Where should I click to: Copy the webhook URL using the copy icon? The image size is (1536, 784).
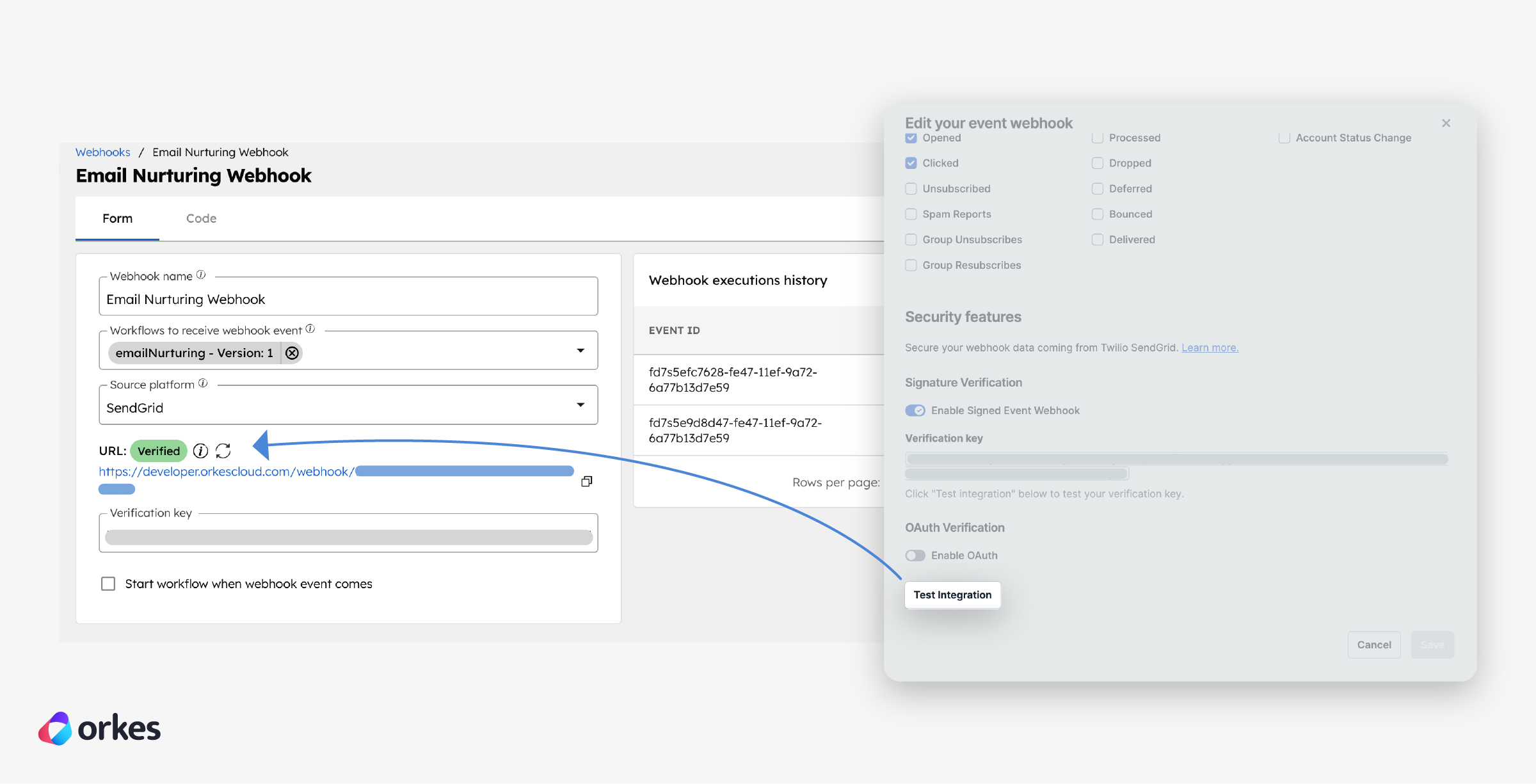click(587, 481)
